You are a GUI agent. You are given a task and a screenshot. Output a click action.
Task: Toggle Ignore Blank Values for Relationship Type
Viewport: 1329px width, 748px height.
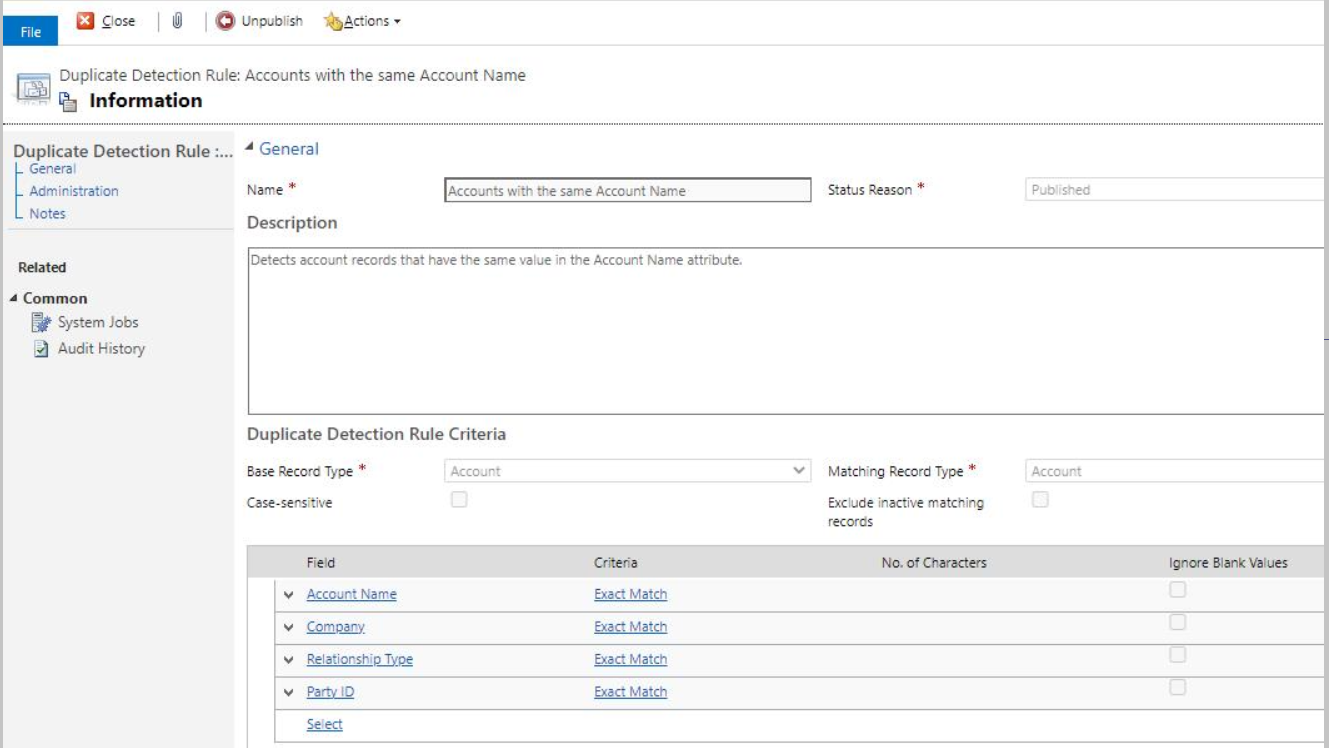pyautogui.click(x=1178, y=654)
